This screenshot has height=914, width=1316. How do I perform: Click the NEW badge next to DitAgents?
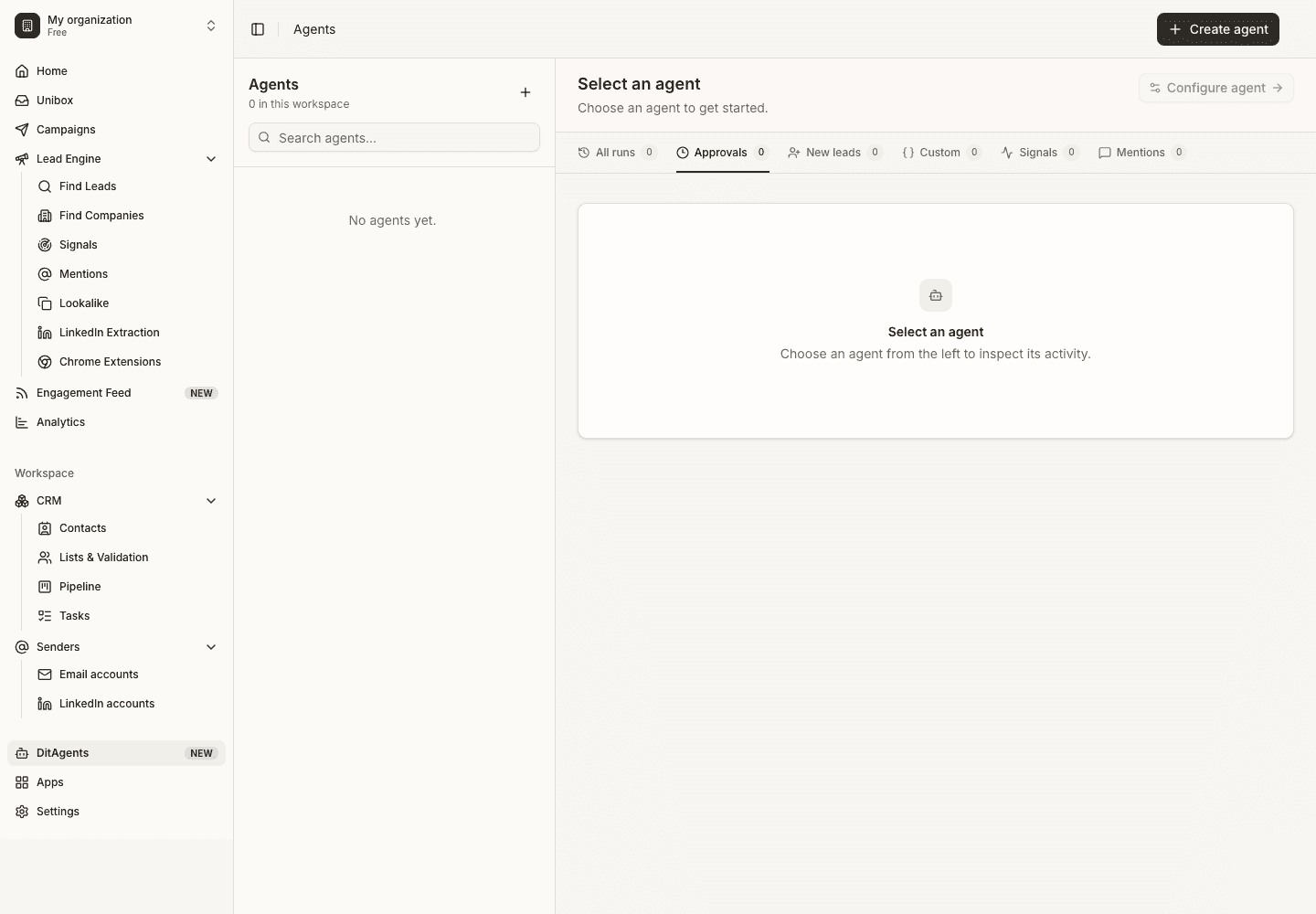point(201,753)
